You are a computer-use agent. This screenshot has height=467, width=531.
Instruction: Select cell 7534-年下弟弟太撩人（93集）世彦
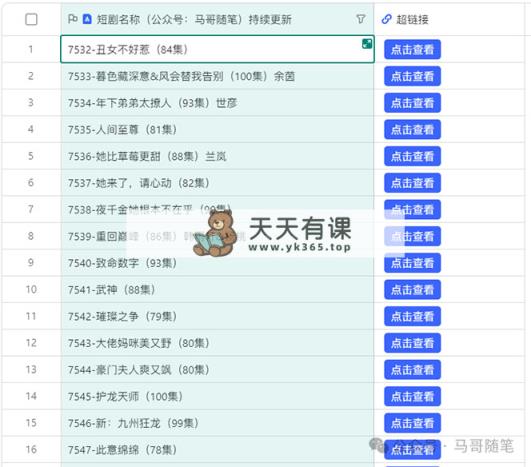[x=217, y=103]
